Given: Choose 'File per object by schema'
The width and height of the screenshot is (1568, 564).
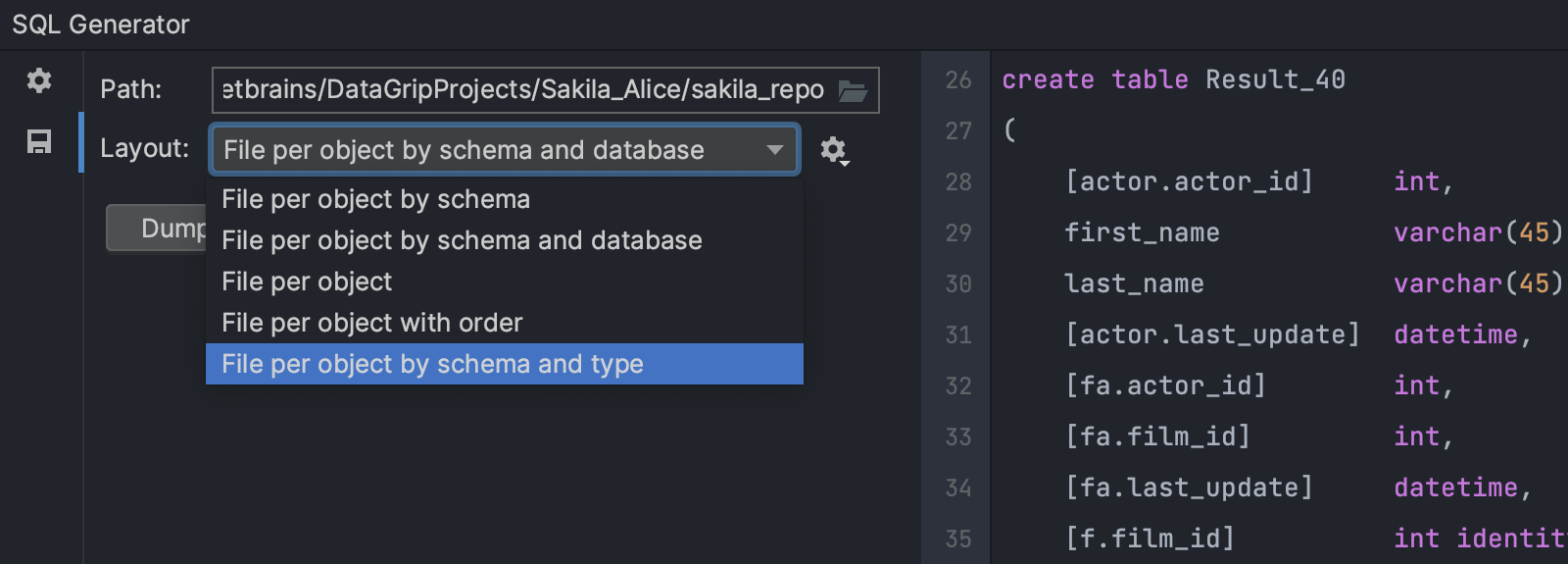Looking at the screenshot, I should coord(375,199).
